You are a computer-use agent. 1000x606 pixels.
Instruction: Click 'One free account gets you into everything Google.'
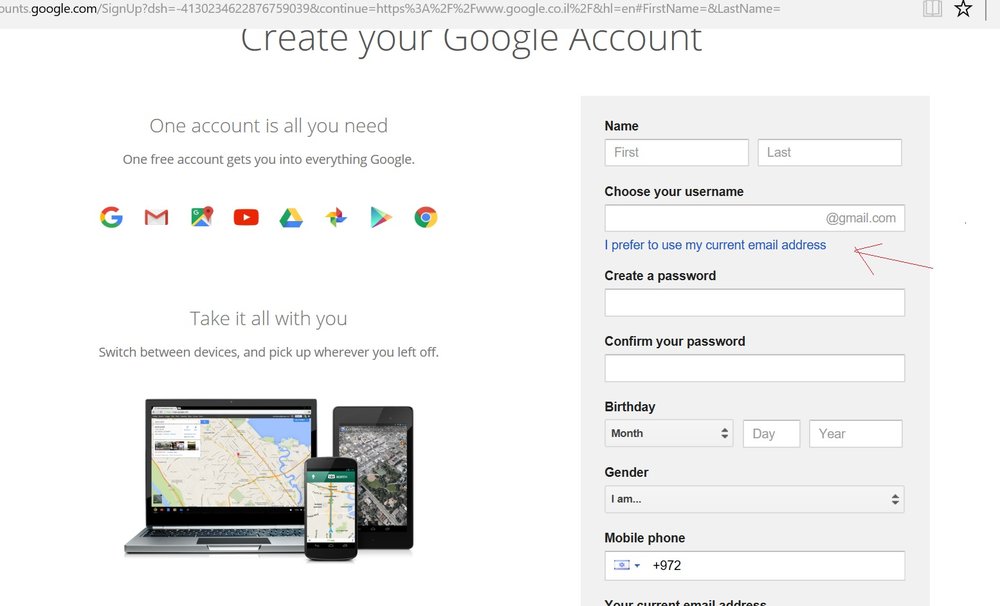point(268,159)
